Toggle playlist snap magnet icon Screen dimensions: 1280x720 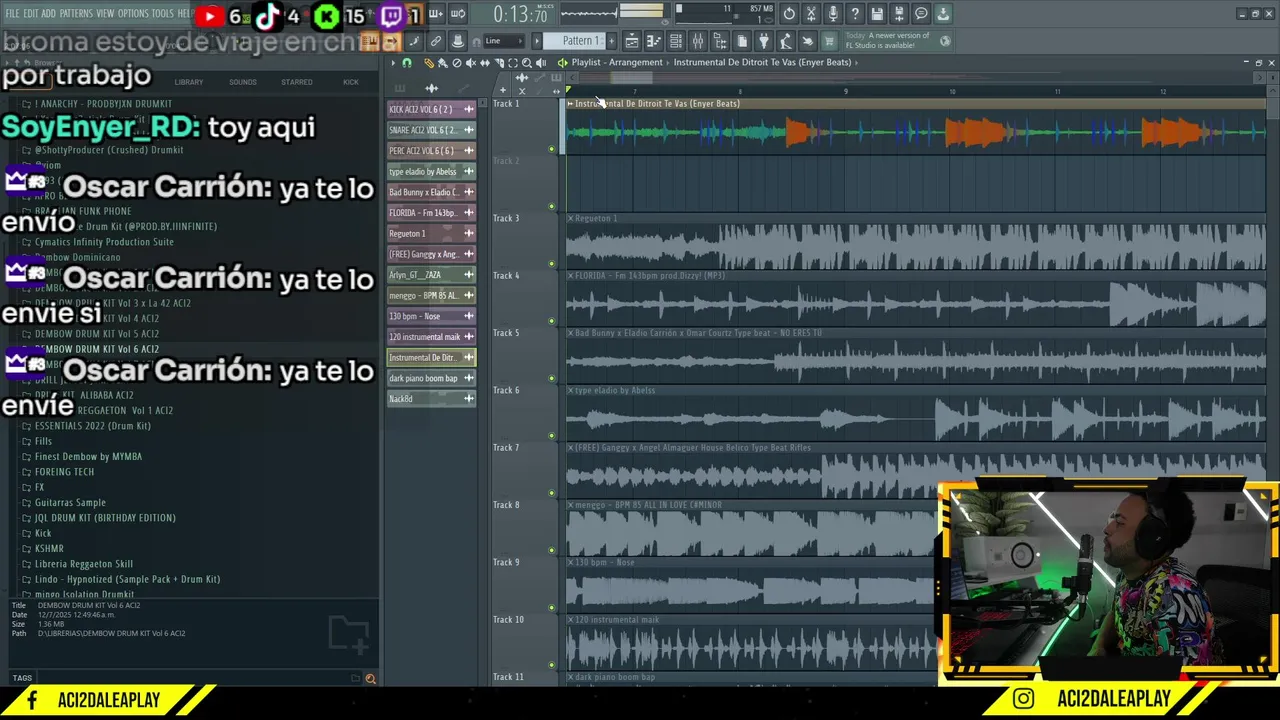407,62
